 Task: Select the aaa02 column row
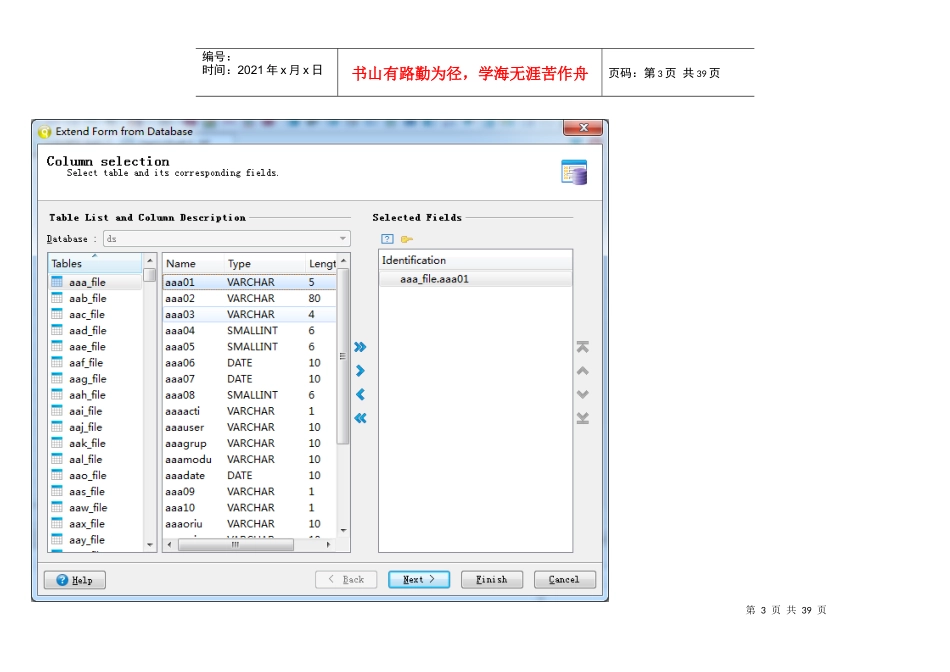pyautogui.click(x=250, y=298)
